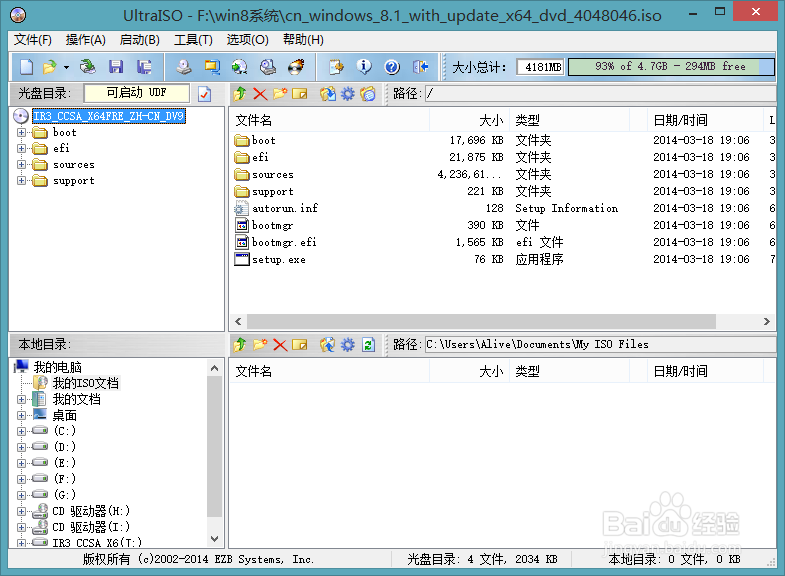Click the Convert image toolbar icon

click(240, 67)
